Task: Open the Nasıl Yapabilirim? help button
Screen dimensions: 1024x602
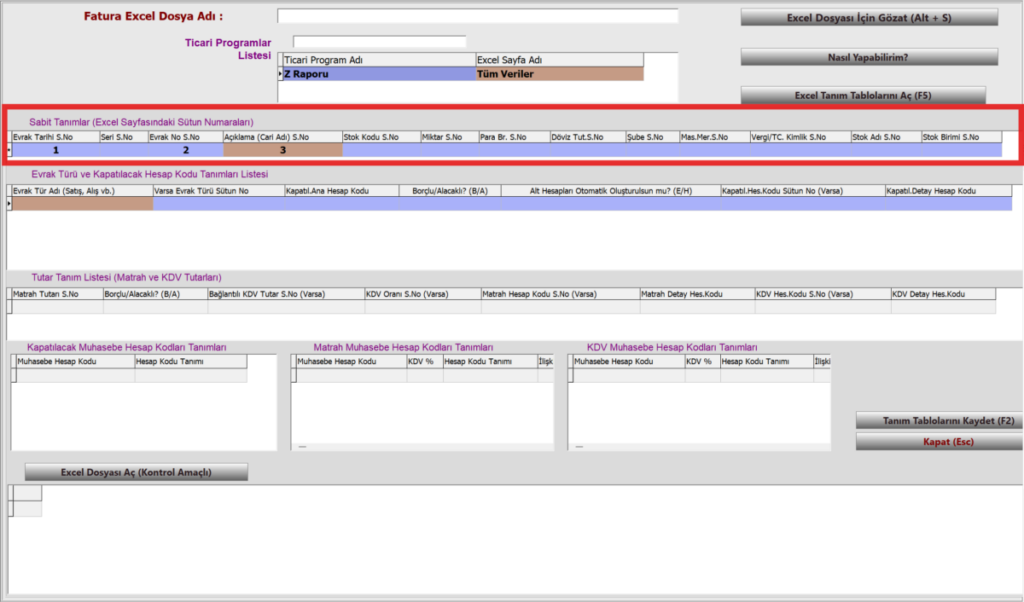Action: (869, 57)
